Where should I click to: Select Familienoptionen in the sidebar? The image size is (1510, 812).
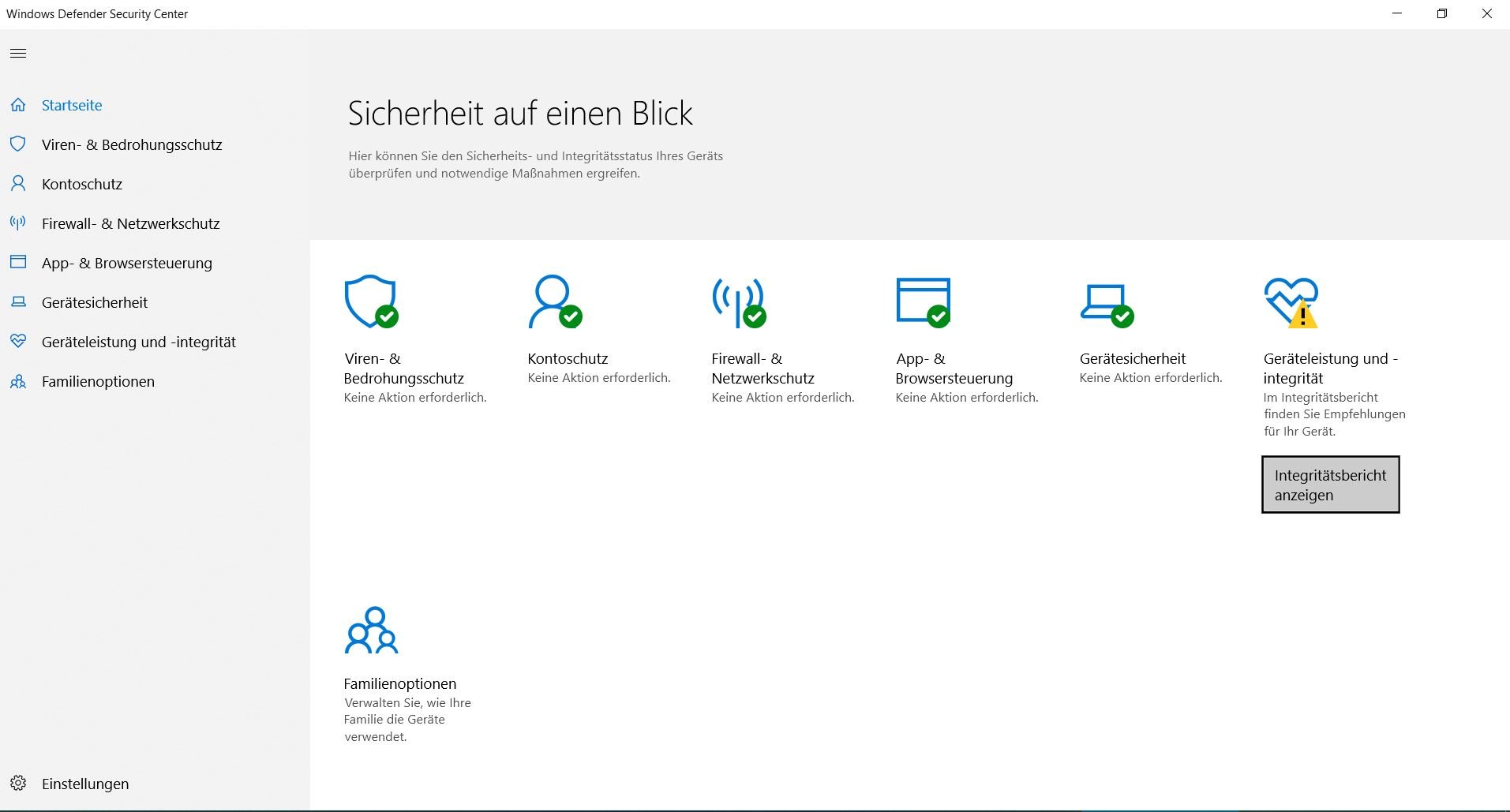(98, 381)
